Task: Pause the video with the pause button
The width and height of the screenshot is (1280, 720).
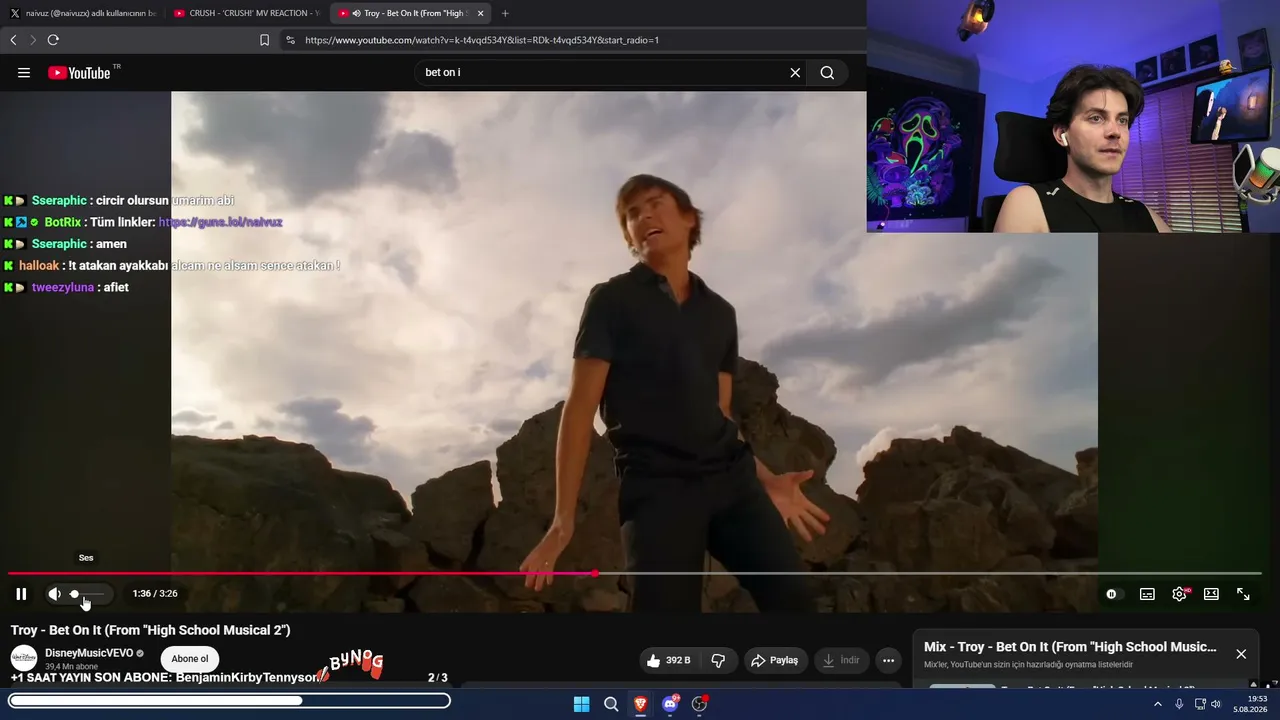Action: click(x=21, y=594)
